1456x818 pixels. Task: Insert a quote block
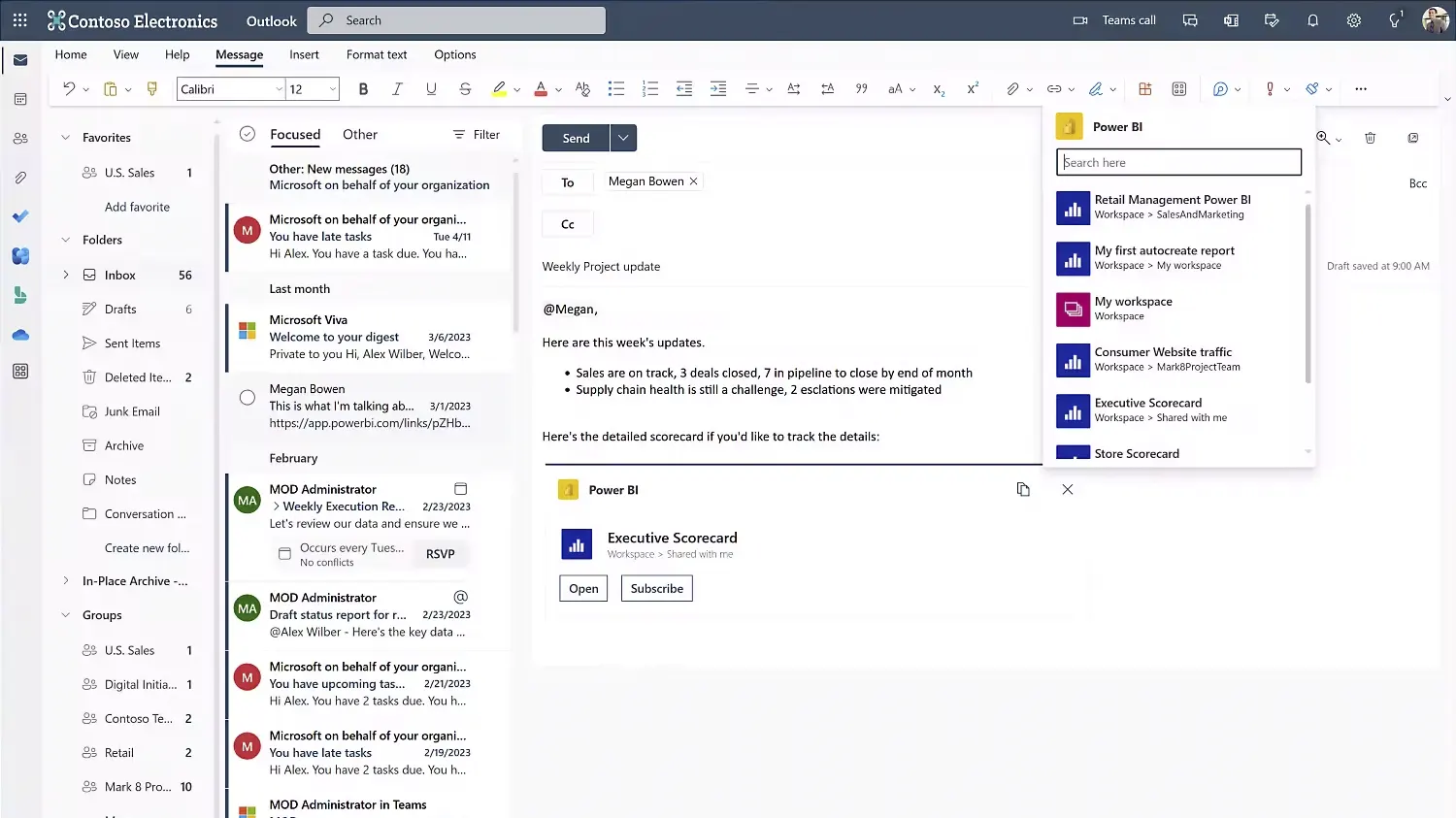[x=861, y=88]
